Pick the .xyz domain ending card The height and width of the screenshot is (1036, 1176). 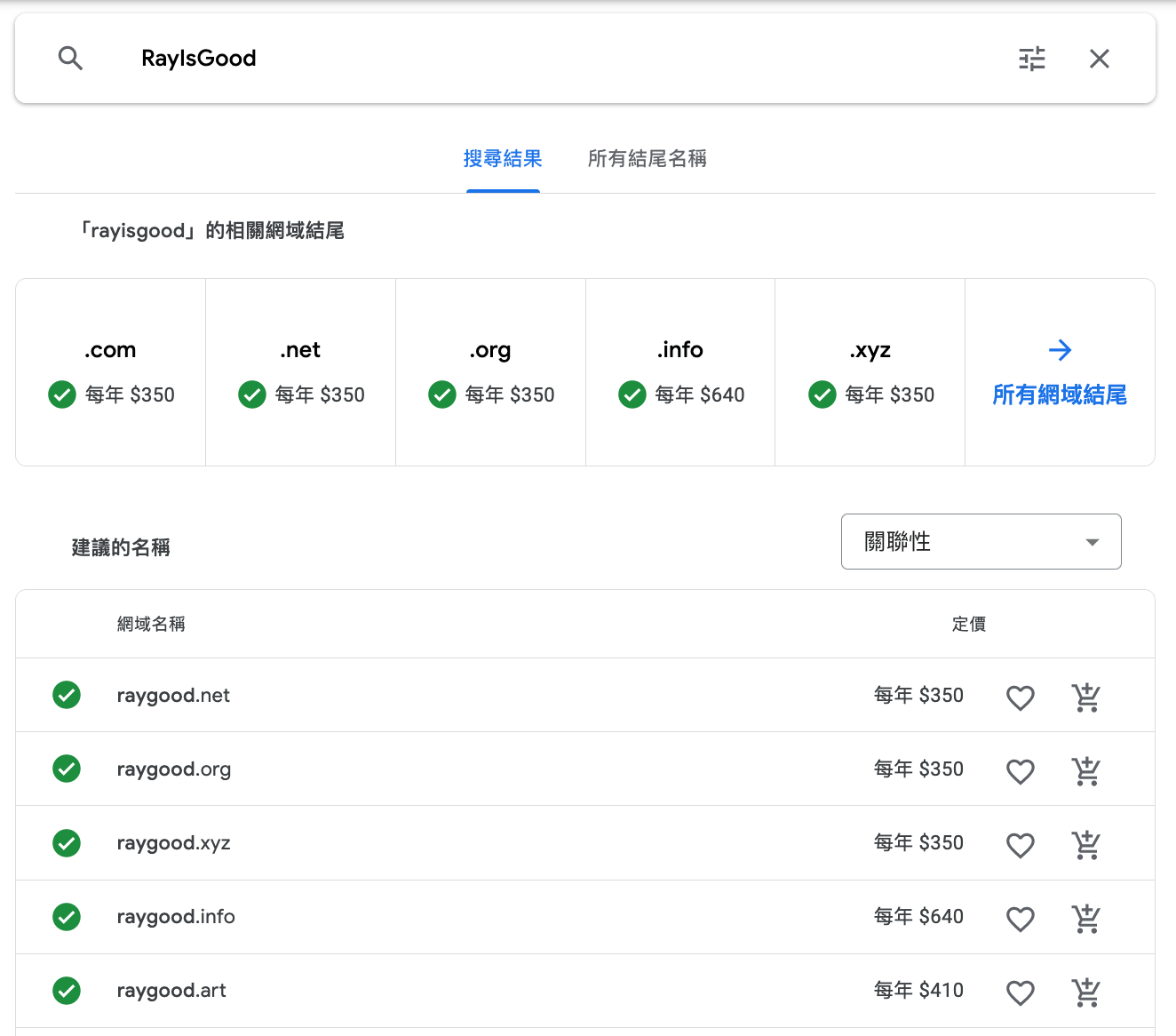pos(870,372)
